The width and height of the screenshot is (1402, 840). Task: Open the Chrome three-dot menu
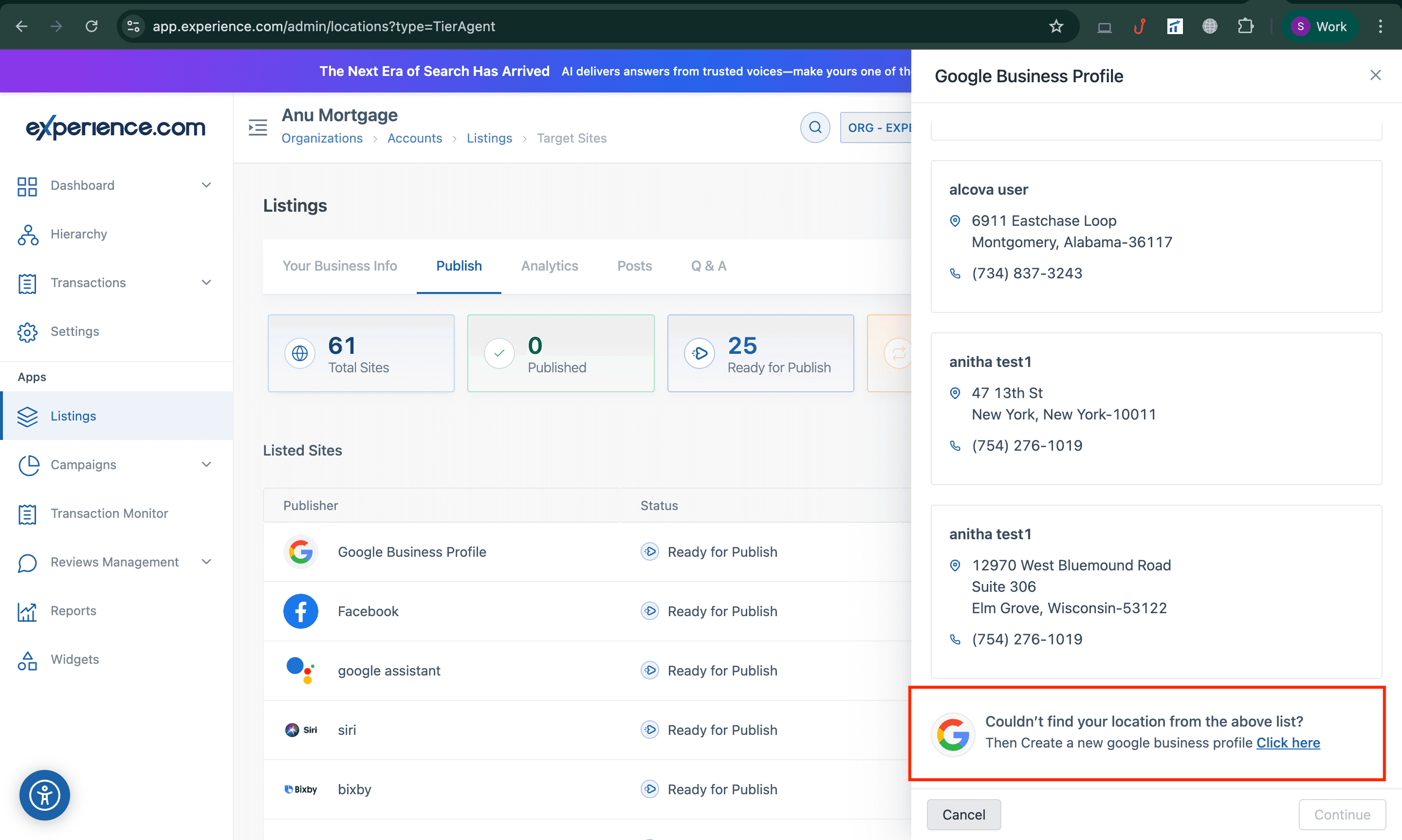(1381, 26)
